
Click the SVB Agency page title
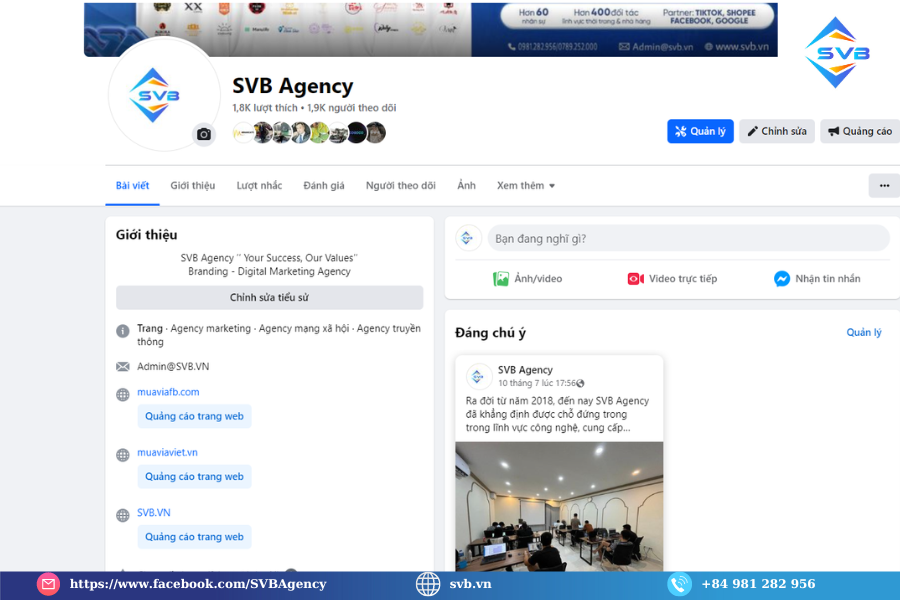click(292, 86)
